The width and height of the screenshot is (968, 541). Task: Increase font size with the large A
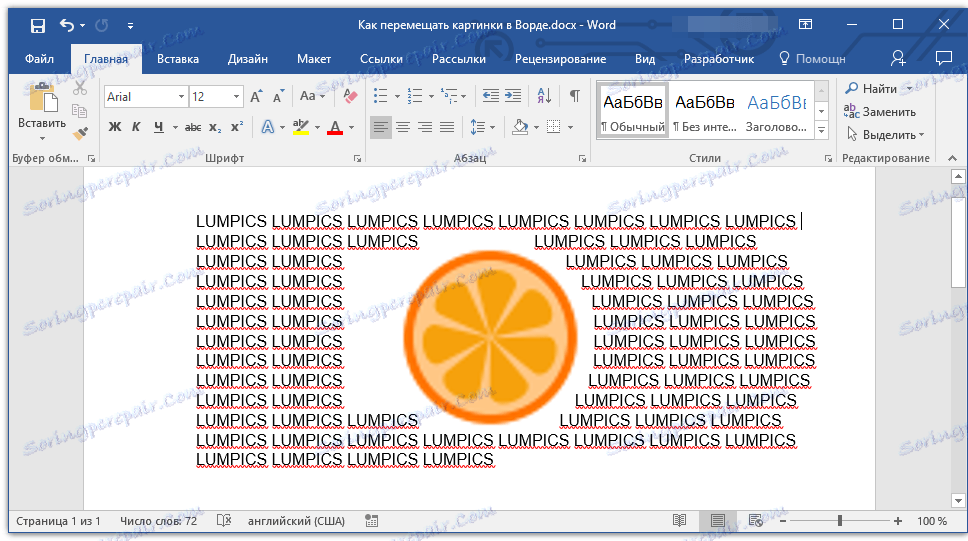[x=256, y=96]
